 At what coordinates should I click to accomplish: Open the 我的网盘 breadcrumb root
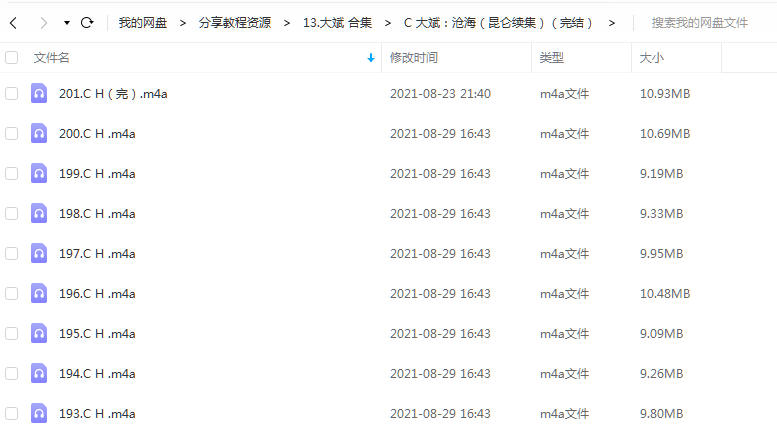click(142, 23)
